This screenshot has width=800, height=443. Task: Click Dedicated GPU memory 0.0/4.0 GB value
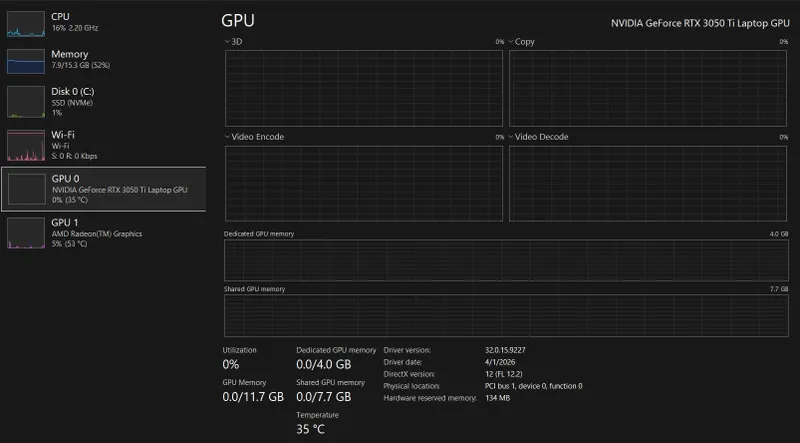coord(323,364)
